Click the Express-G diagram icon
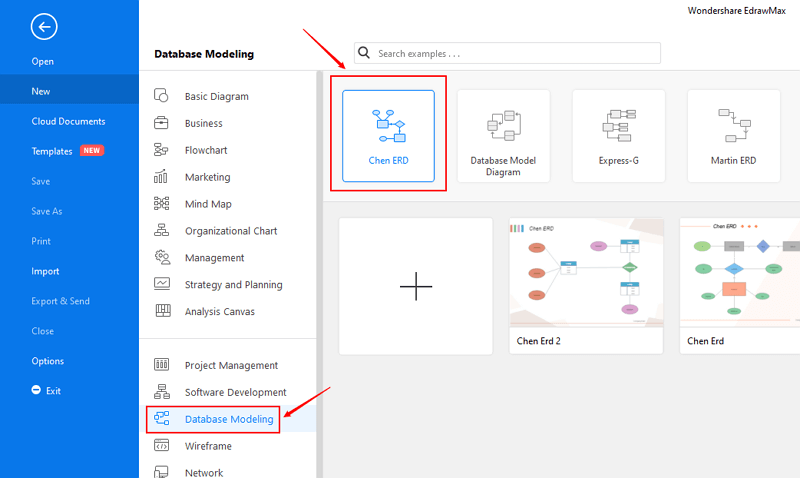This screenshot has width=800, height=478. [619, 125]
